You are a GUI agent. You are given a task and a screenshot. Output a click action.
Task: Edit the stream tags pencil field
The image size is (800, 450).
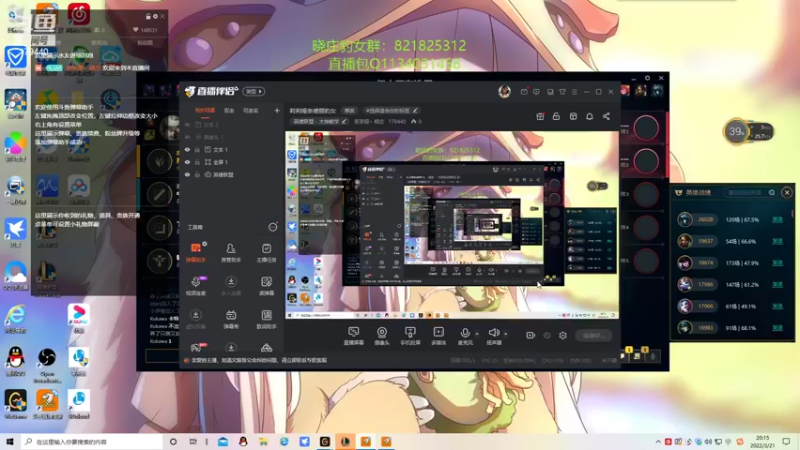[x=392, y=110]
